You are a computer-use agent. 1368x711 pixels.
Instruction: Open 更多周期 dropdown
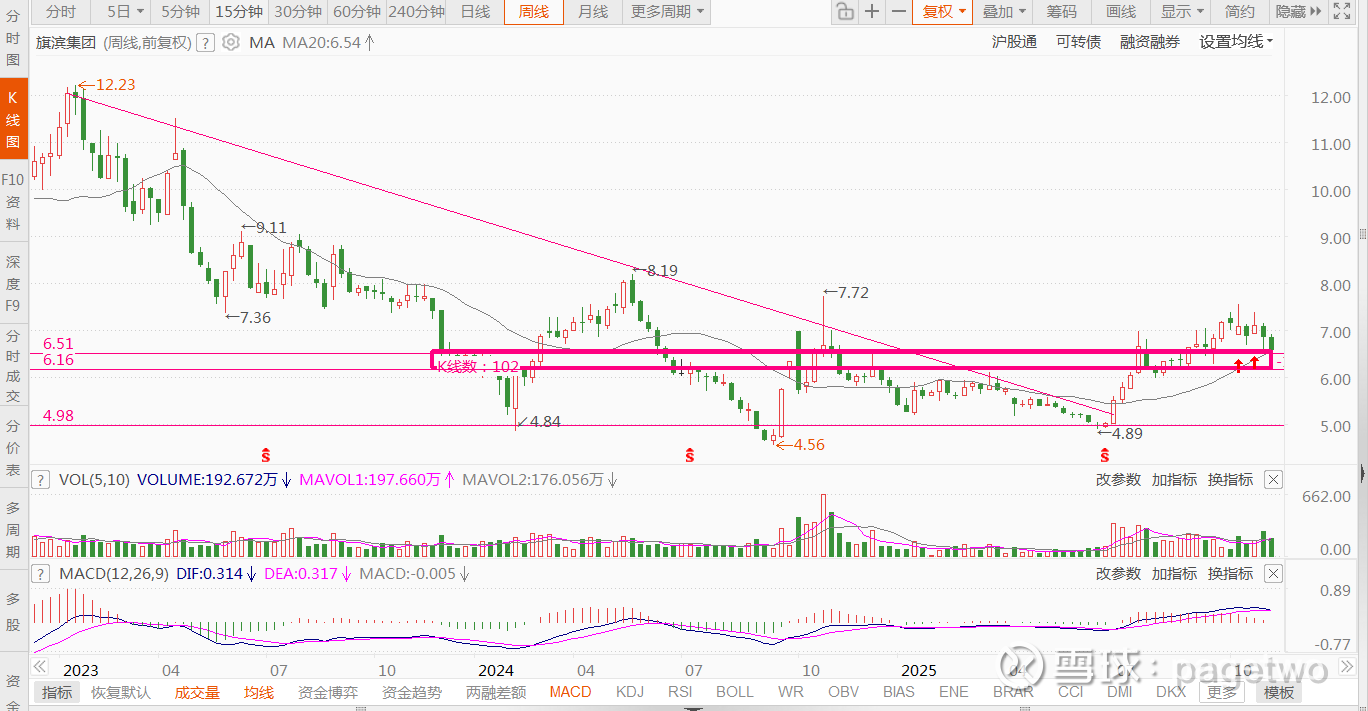pyautogui.click(x=666, y=12)
